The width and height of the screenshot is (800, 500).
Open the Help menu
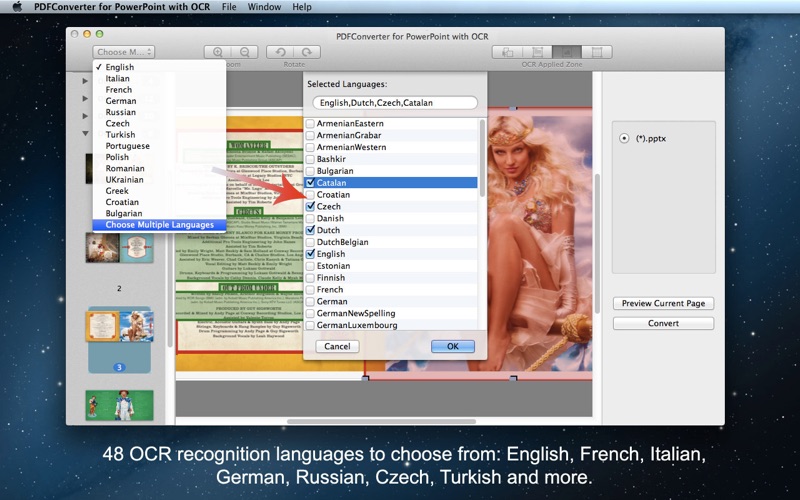[302, 7]
